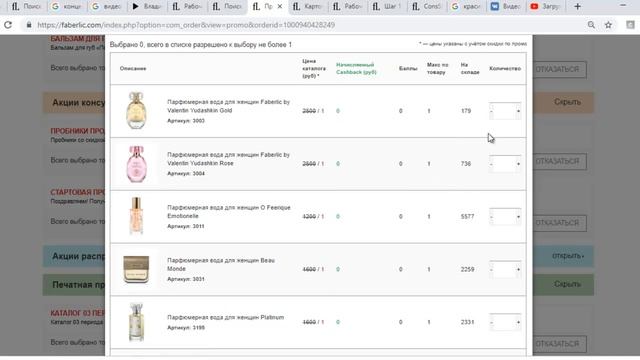The width and height of the screenshot is (640, 360).
Task: Open the zoom magnifier icon in address bar
Action: coord(591,25)
